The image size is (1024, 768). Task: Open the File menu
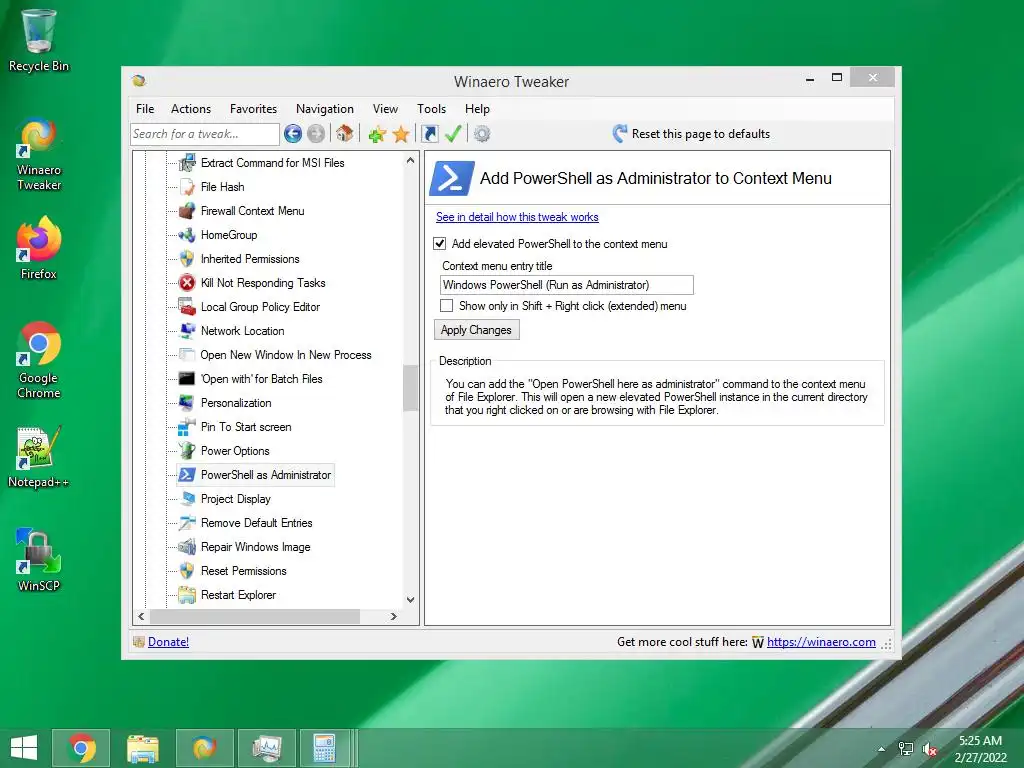[x=145, y=109]
